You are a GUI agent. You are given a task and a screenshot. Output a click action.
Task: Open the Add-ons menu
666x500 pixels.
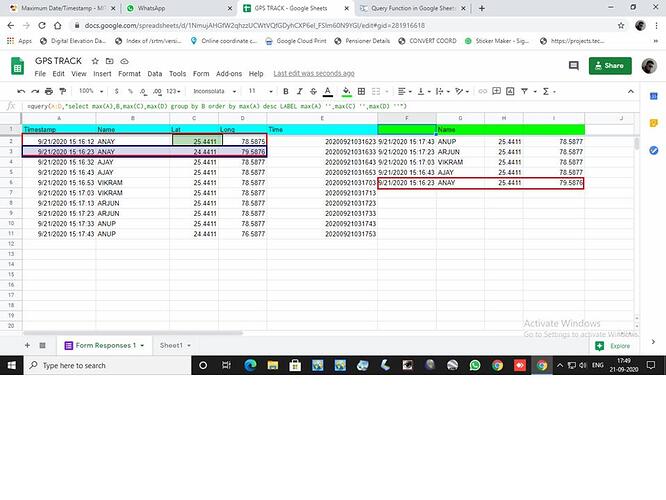[x=229, y=73]
